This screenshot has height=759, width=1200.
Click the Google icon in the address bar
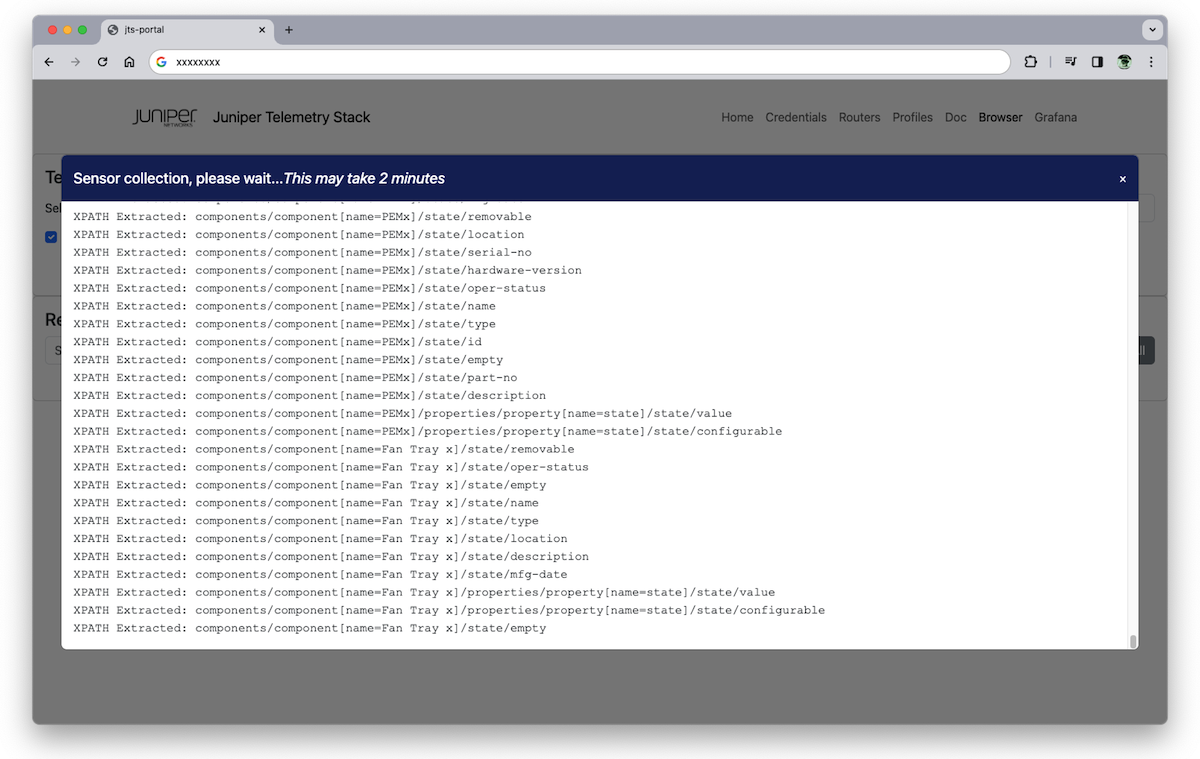click(x=161, y=61)
